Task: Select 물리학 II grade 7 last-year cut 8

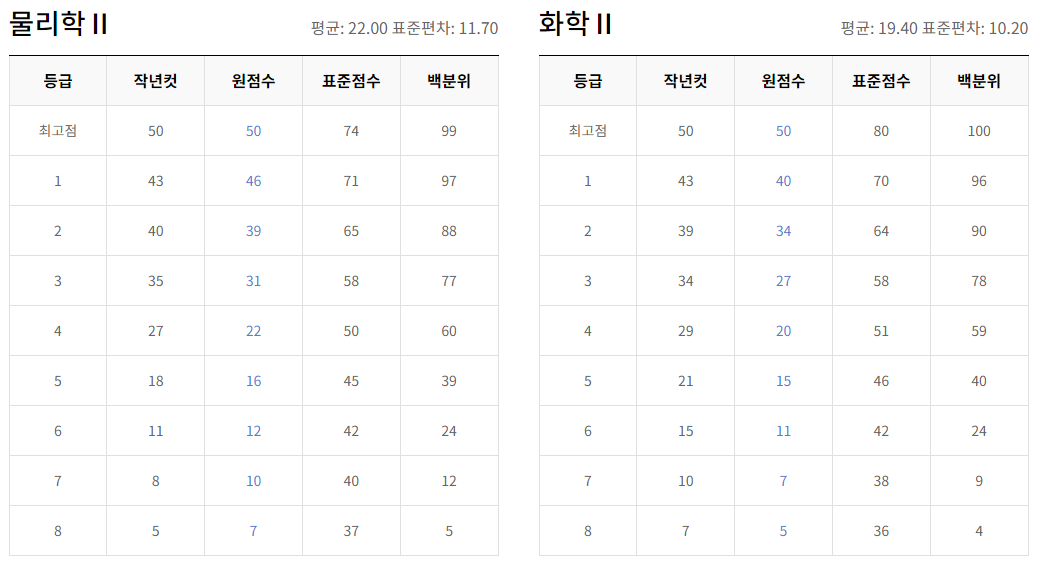Action: click(x=156, y=481)
